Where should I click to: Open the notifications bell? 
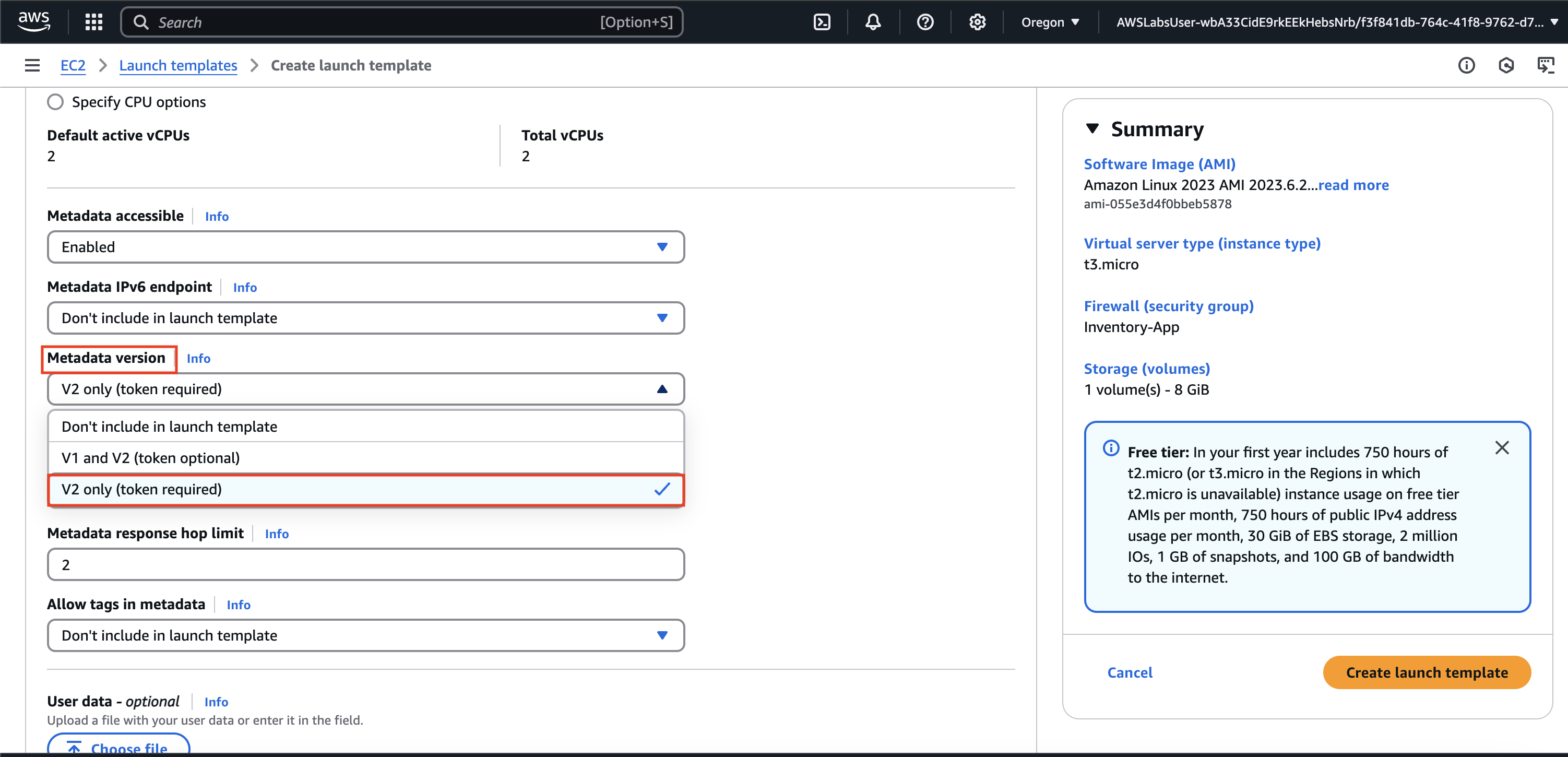(873, 22)
